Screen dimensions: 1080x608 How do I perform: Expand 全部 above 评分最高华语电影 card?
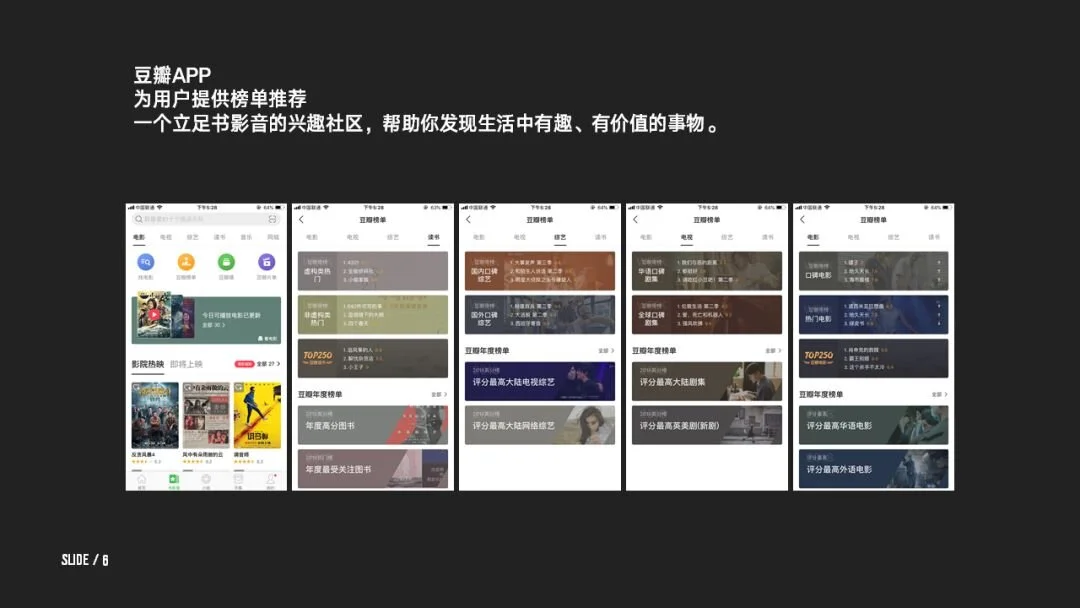click(x=939, y=395)
